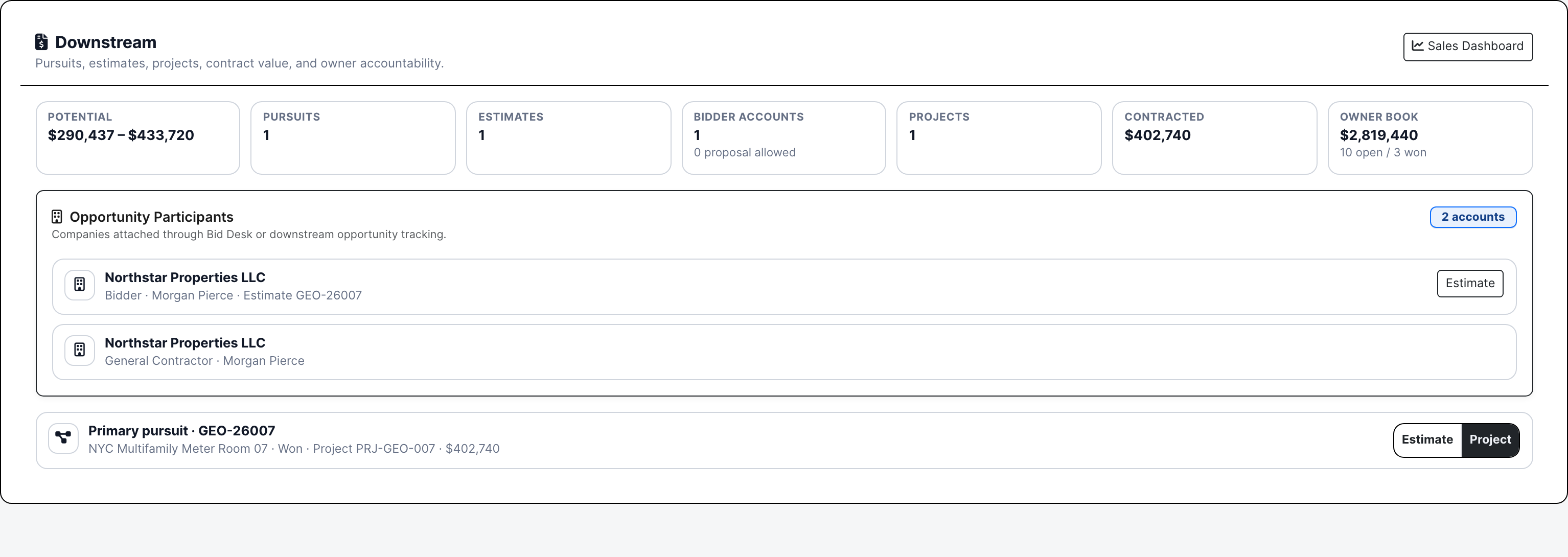
Task: Open the Owner Book card
Action: point(1430,137)
